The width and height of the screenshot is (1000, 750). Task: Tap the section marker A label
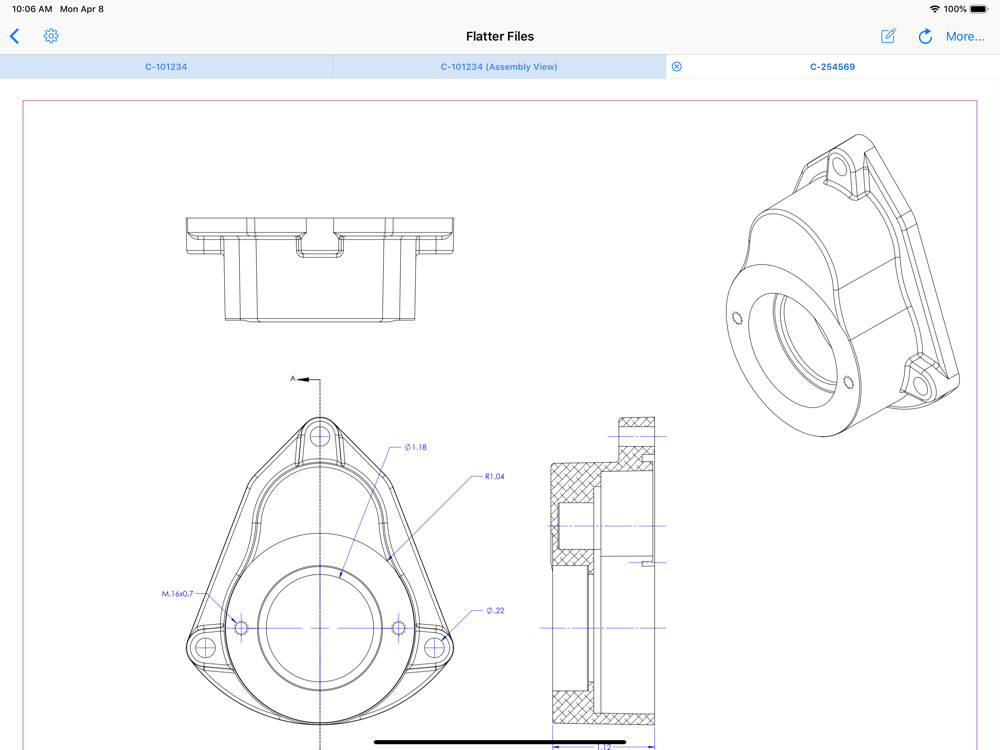[x=293, y=379]
